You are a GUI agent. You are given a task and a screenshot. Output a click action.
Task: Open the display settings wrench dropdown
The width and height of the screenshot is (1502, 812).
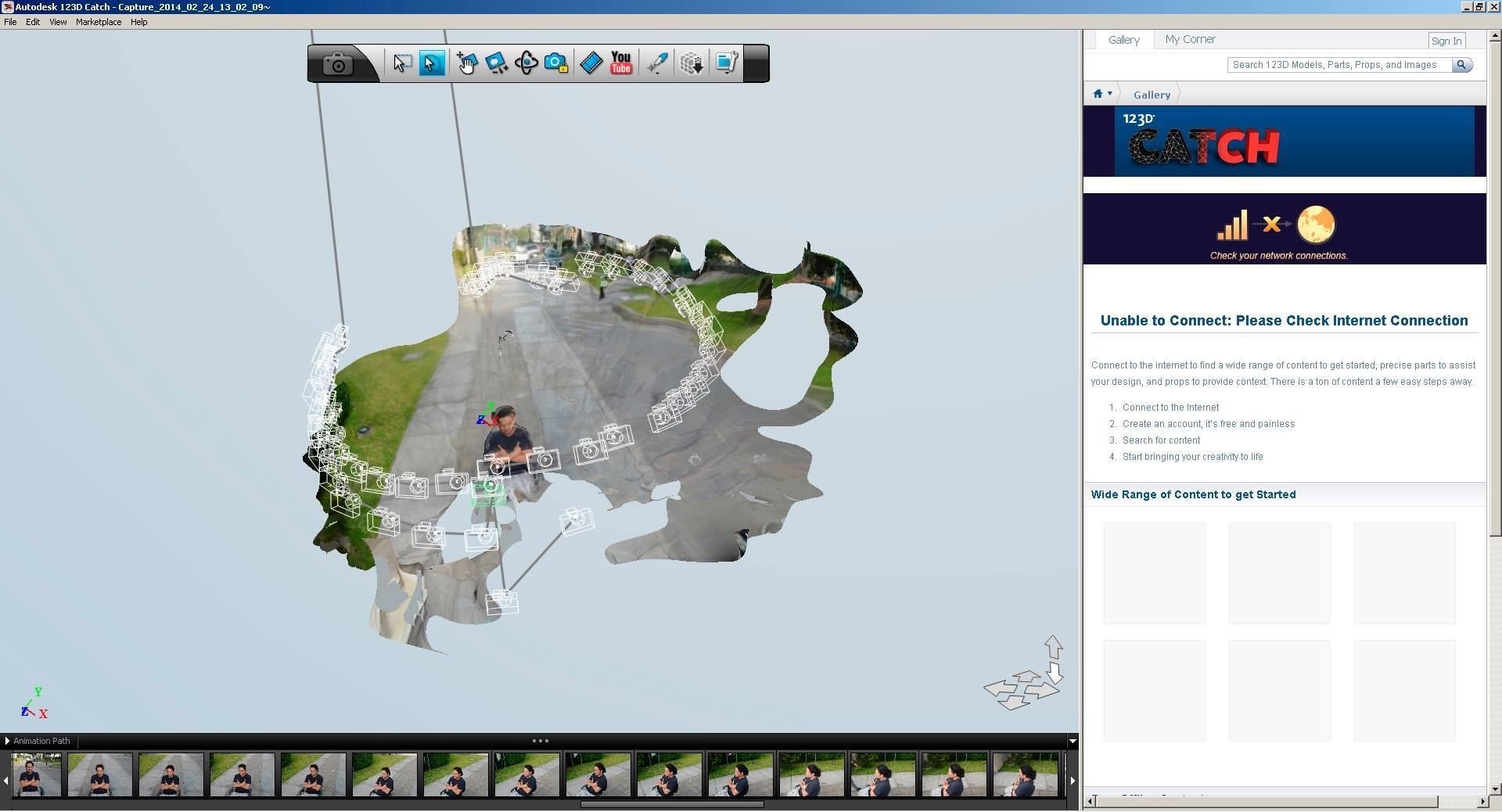coord(726,63)
